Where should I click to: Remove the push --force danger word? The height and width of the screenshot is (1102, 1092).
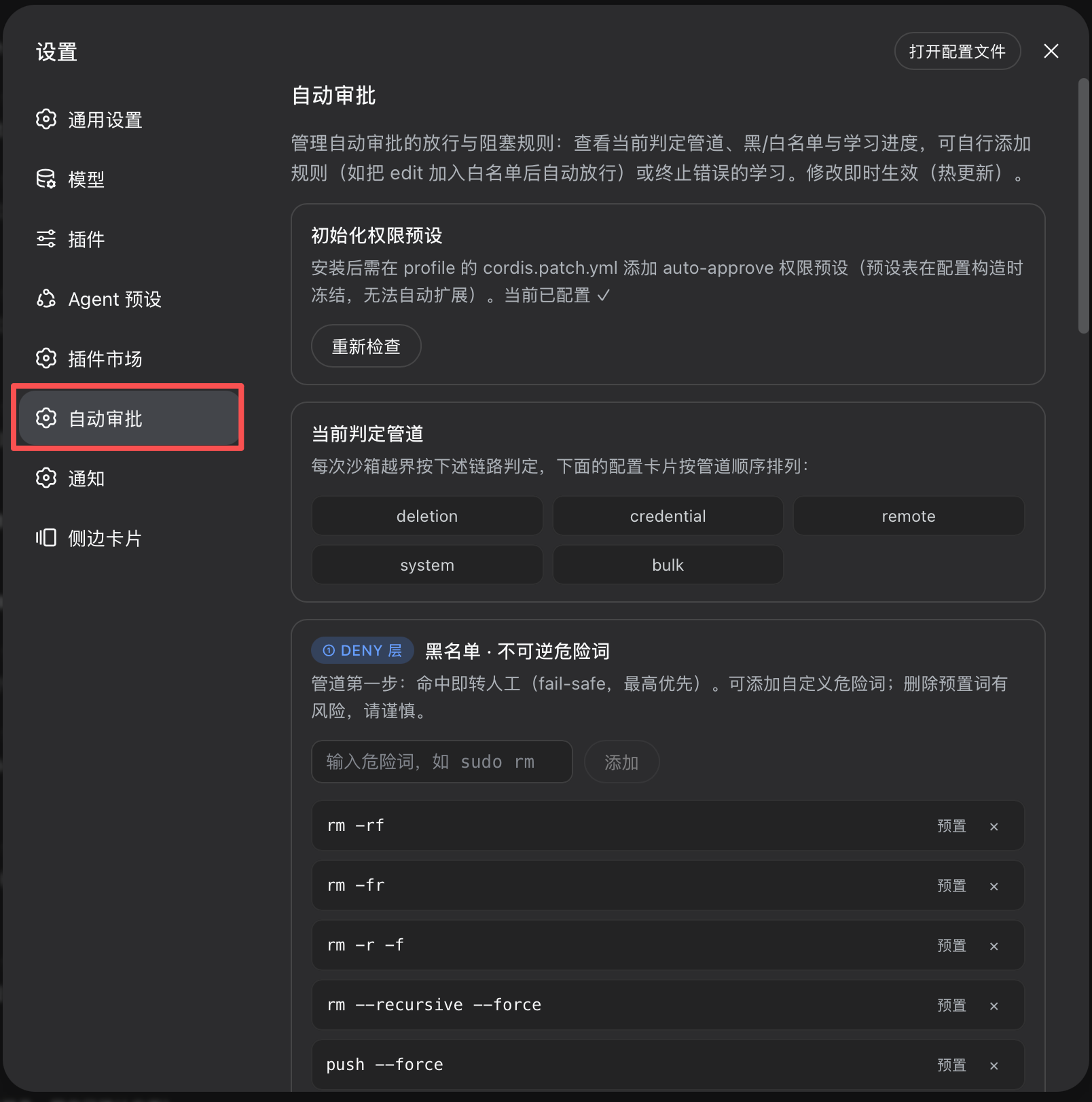994,1065
